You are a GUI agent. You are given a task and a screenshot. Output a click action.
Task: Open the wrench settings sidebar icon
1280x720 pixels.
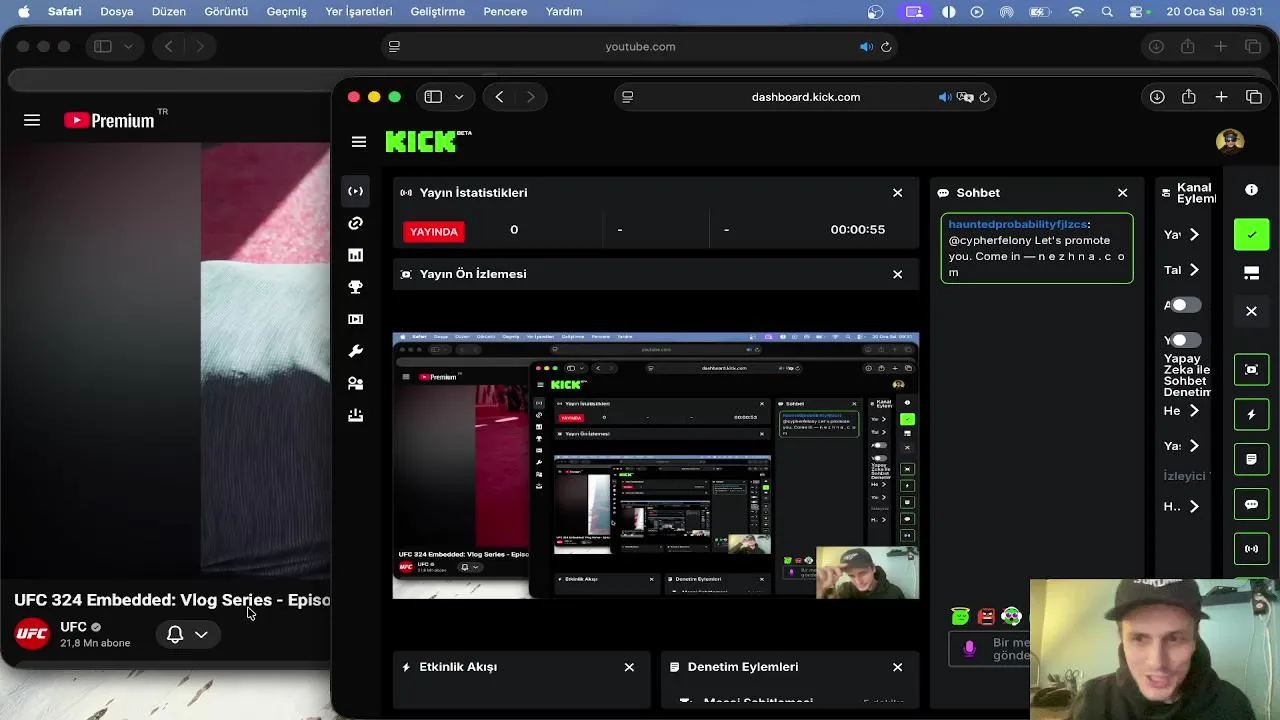pos(355,351)
